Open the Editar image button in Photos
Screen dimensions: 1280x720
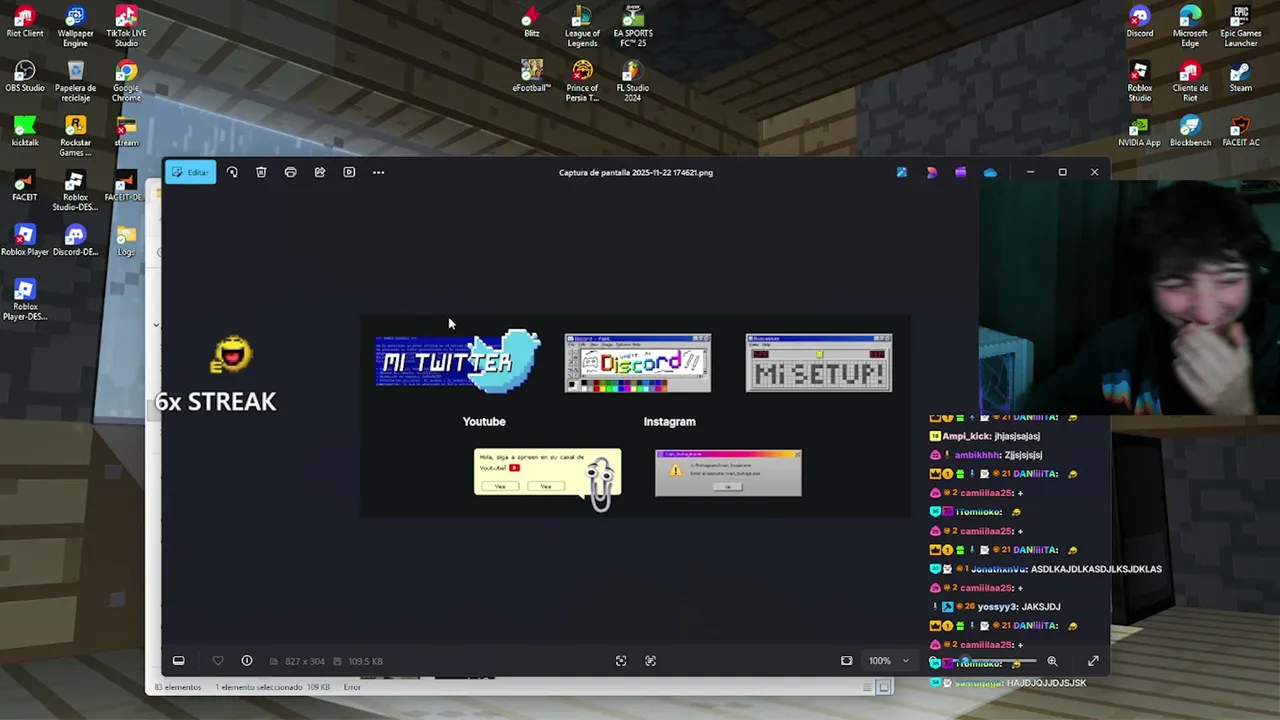[x=191, y=172]
